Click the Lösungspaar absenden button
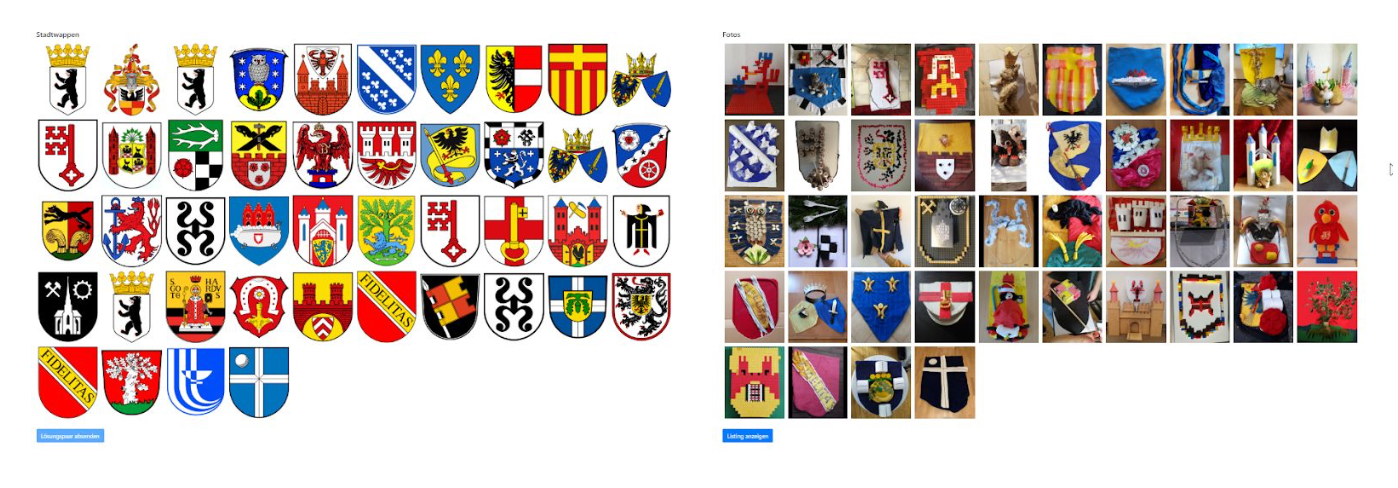Viewport: 1398px width, 488px height. (70, 436)
